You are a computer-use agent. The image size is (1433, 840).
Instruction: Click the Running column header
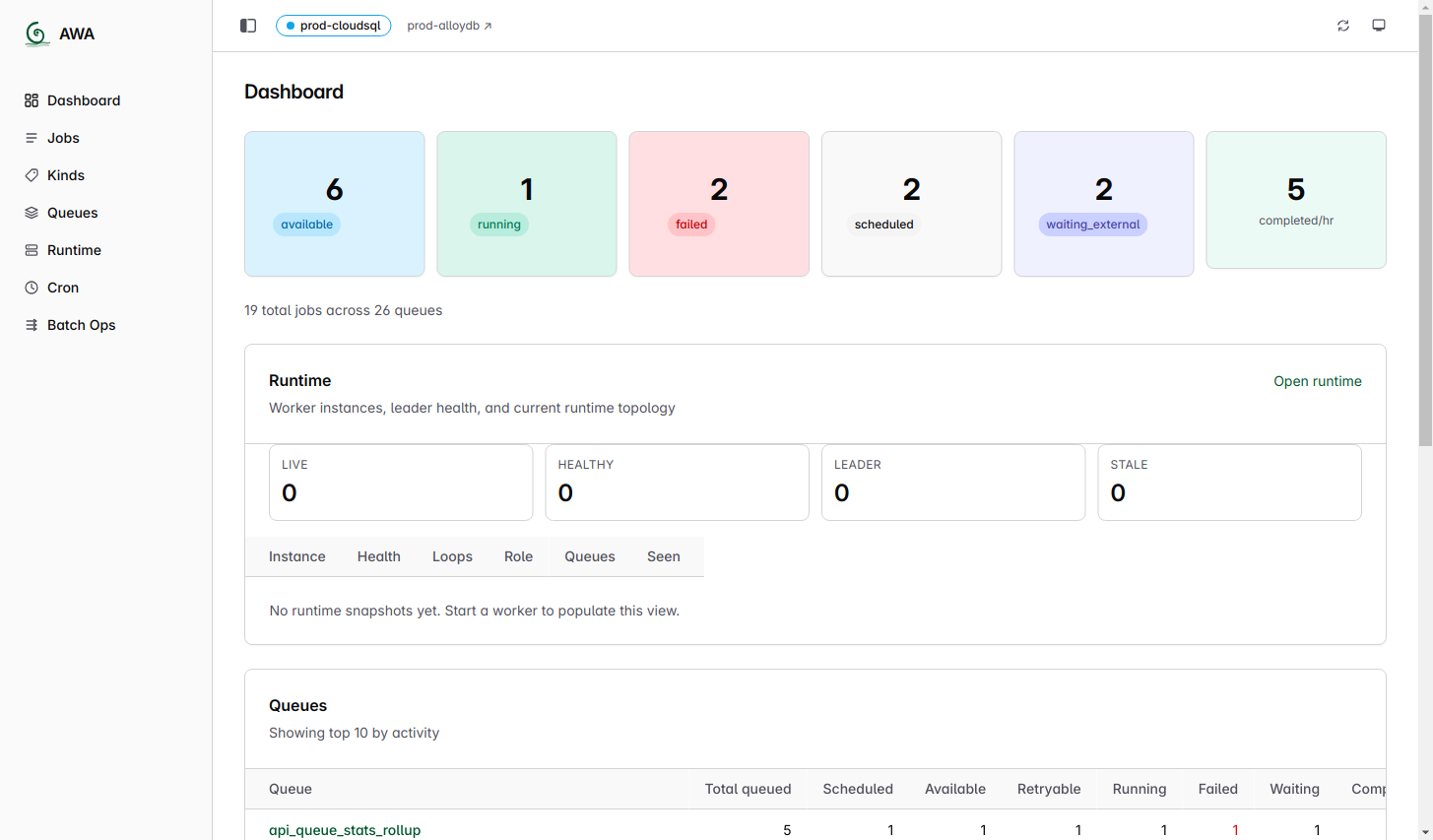pyautogui.click(x=1140, y=789)
